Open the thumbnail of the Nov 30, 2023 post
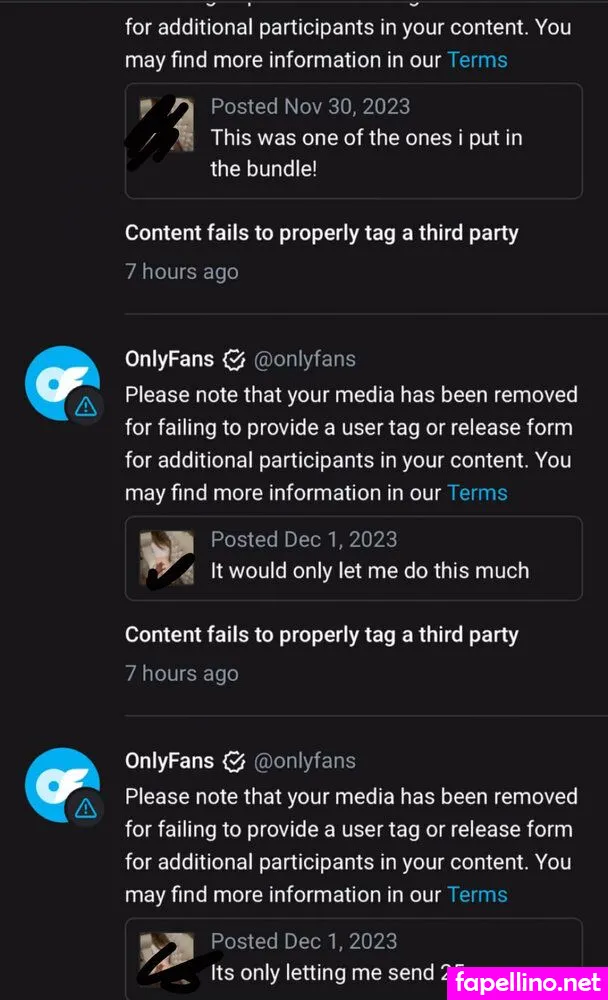608x1000 pixels. click(167, 124)
